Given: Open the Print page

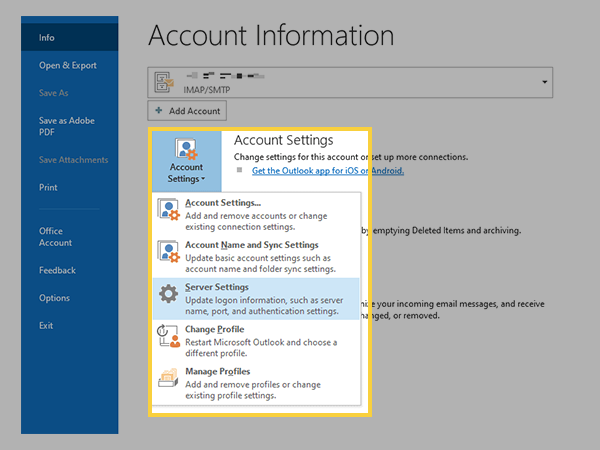Looking at the screenshot, I should (48, 188).
